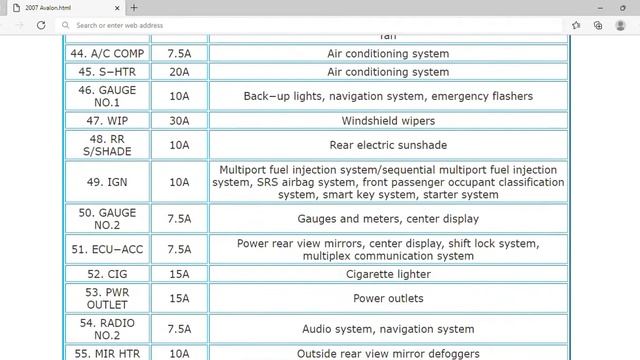Click Back-up lights, navigation system description
The width and height of the screenshot is (640, 360).
[x=388, y=96]
